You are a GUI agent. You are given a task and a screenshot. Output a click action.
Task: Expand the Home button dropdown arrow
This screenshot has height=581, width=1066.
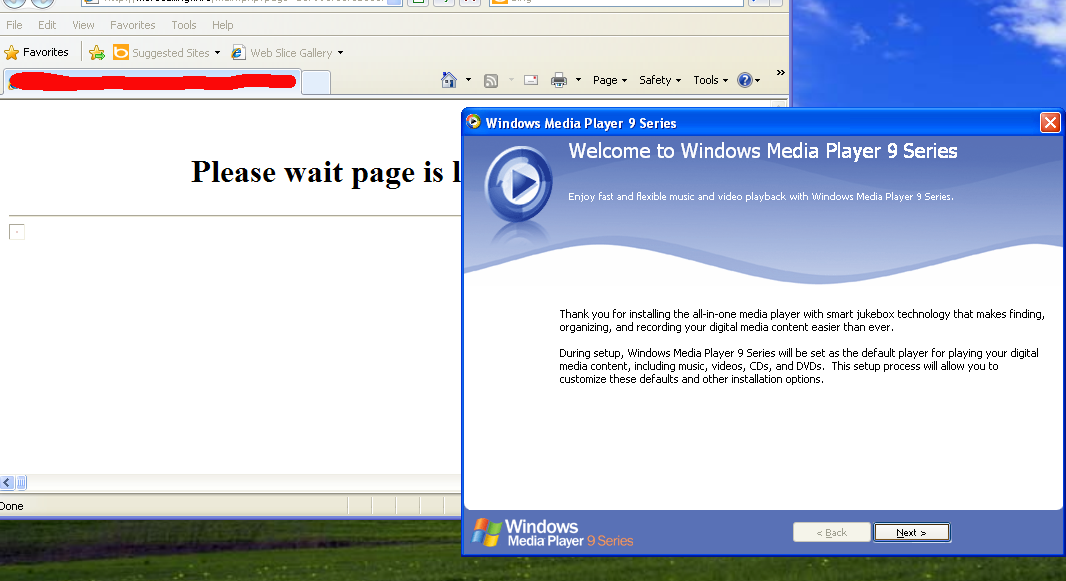click(468, 80)
